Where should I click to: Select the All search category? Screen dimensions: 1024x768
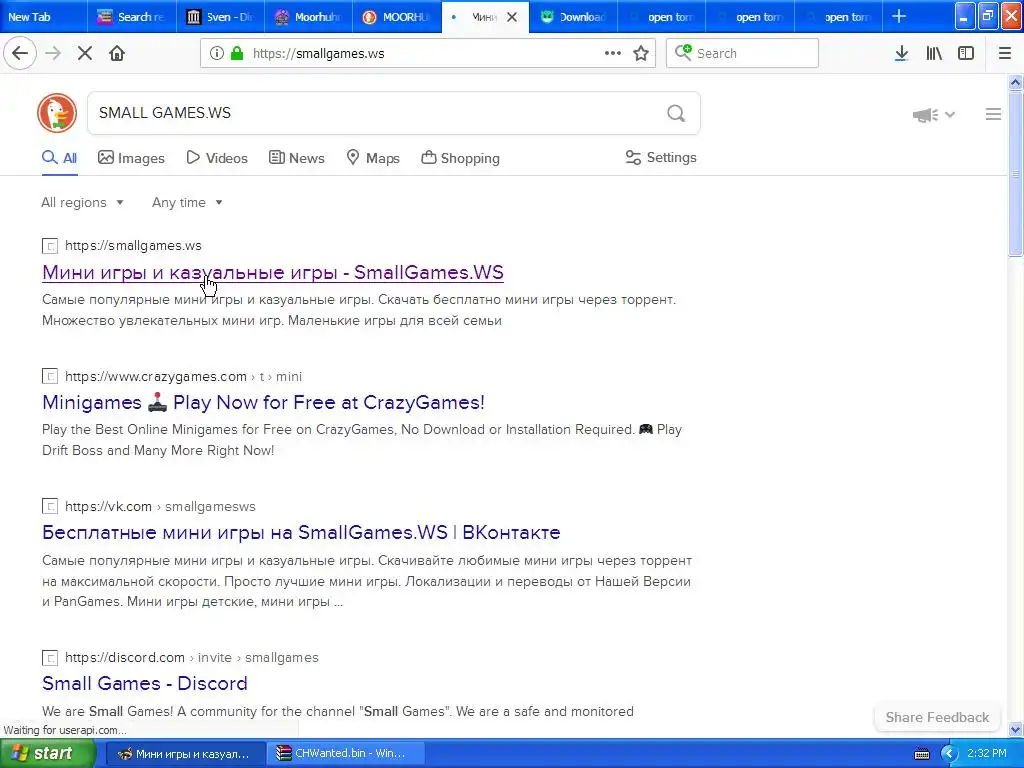pyautogui.click(x=59, y=158)
